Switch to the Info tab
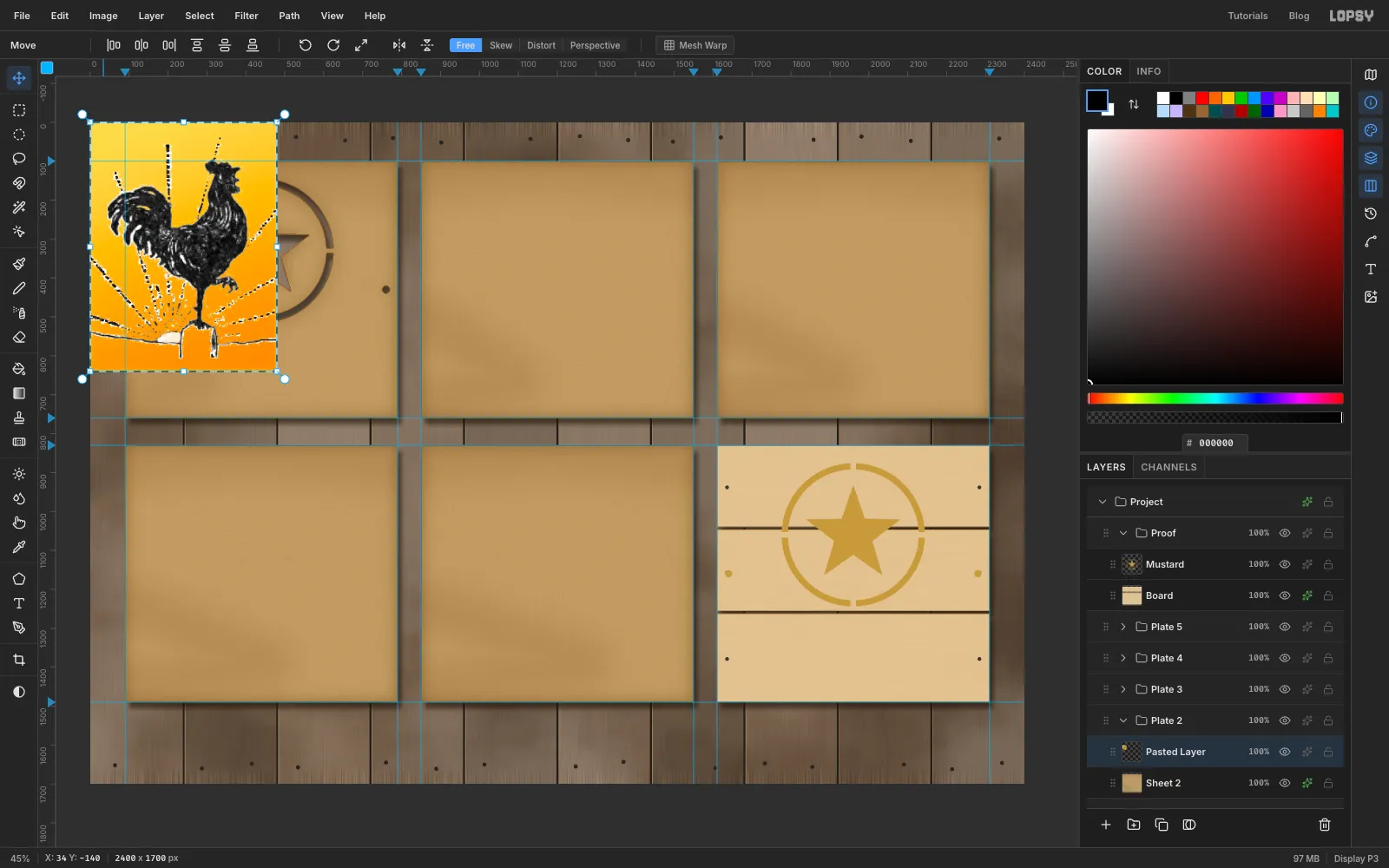 pos(1149,71)
